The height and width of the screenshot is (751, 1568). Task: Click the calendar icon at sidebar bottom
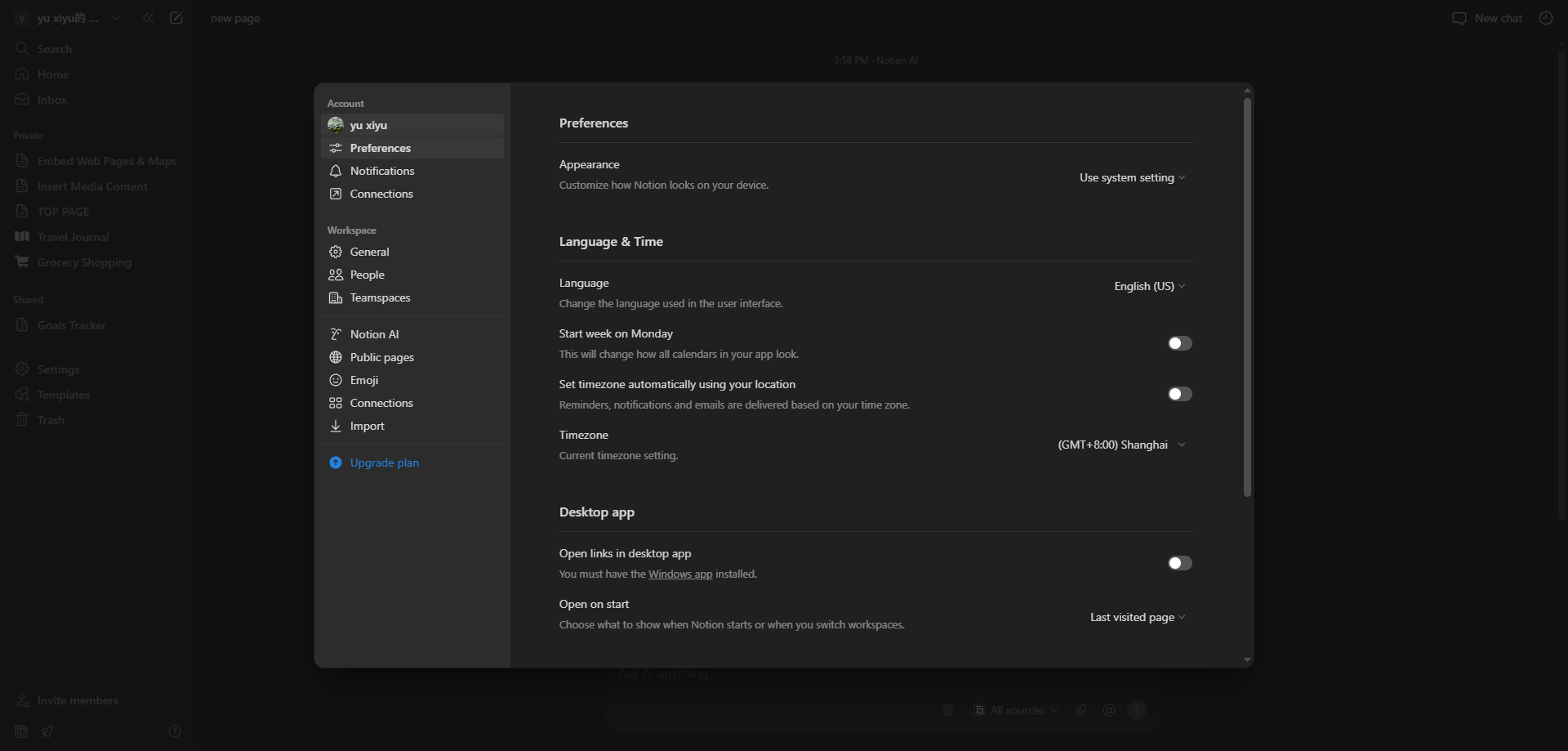click(22, 731)
